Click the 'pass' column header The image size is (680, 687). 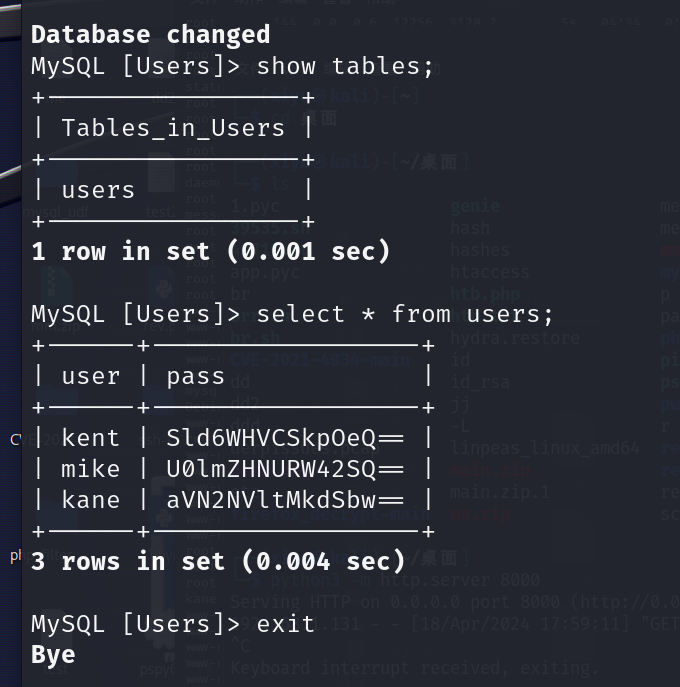195,378
